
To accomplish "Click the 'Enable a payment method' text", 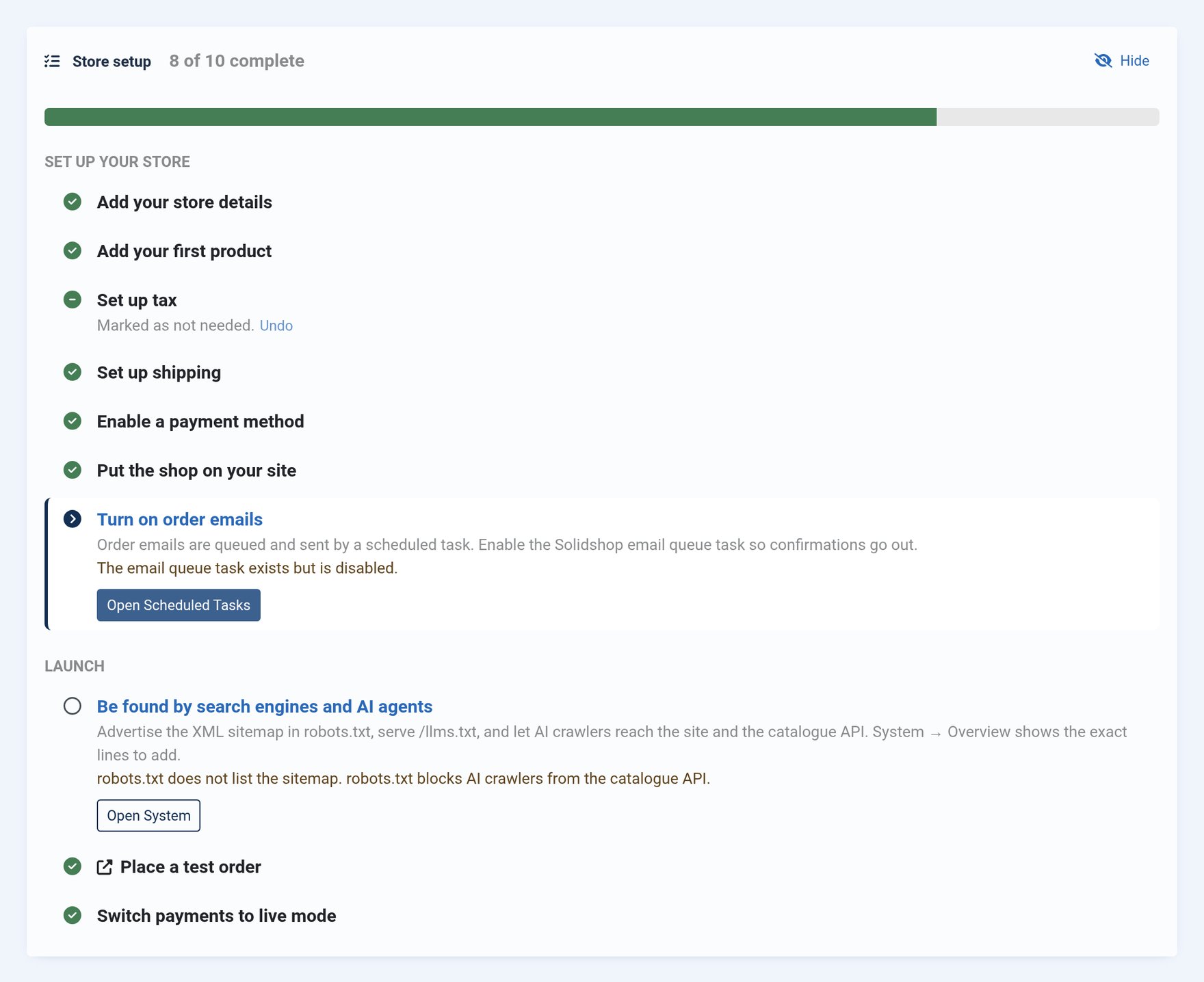I will point(200,422).
